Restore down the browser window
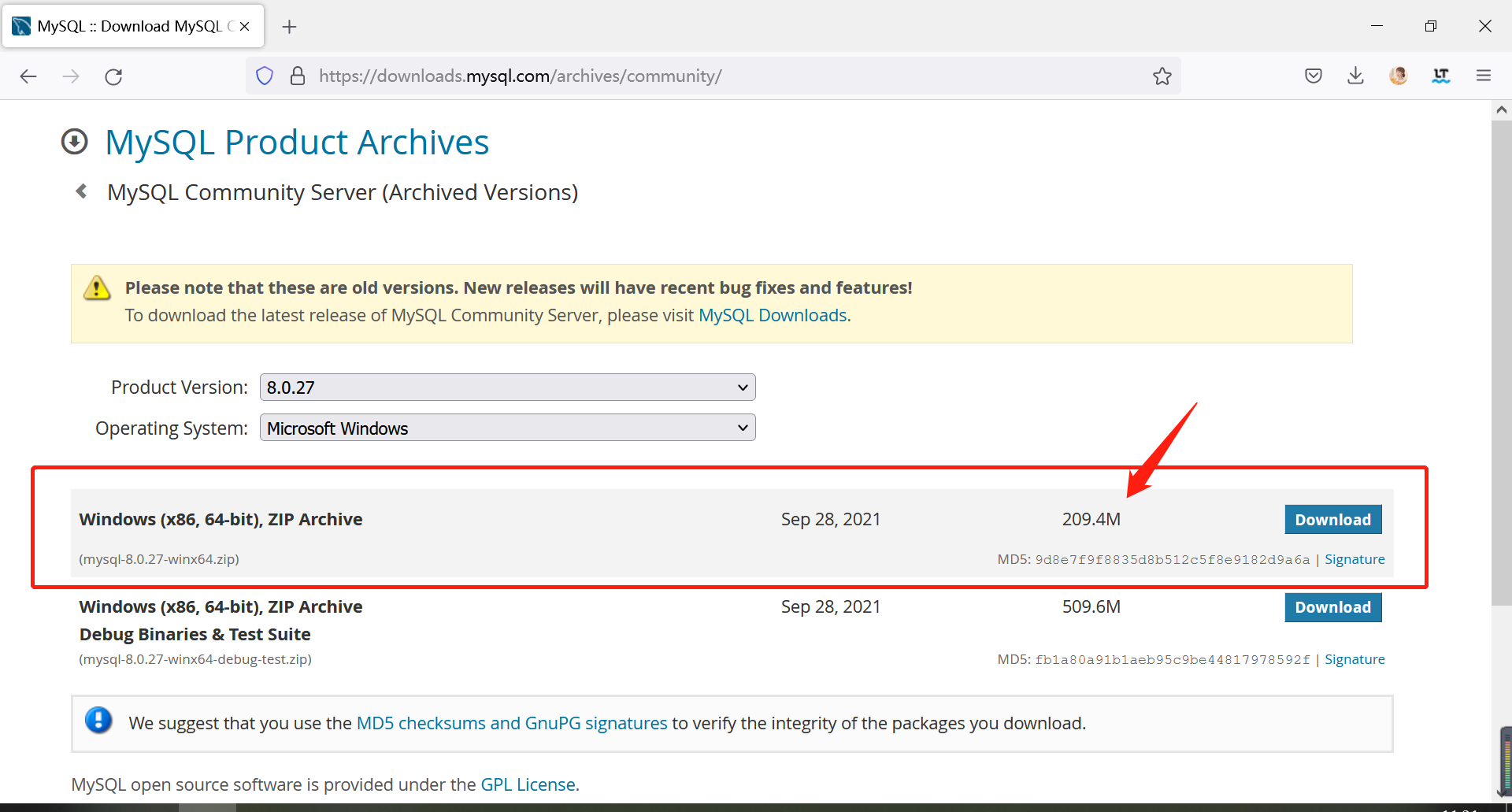Screen dimensions: 1512x812 [1431, 26]
